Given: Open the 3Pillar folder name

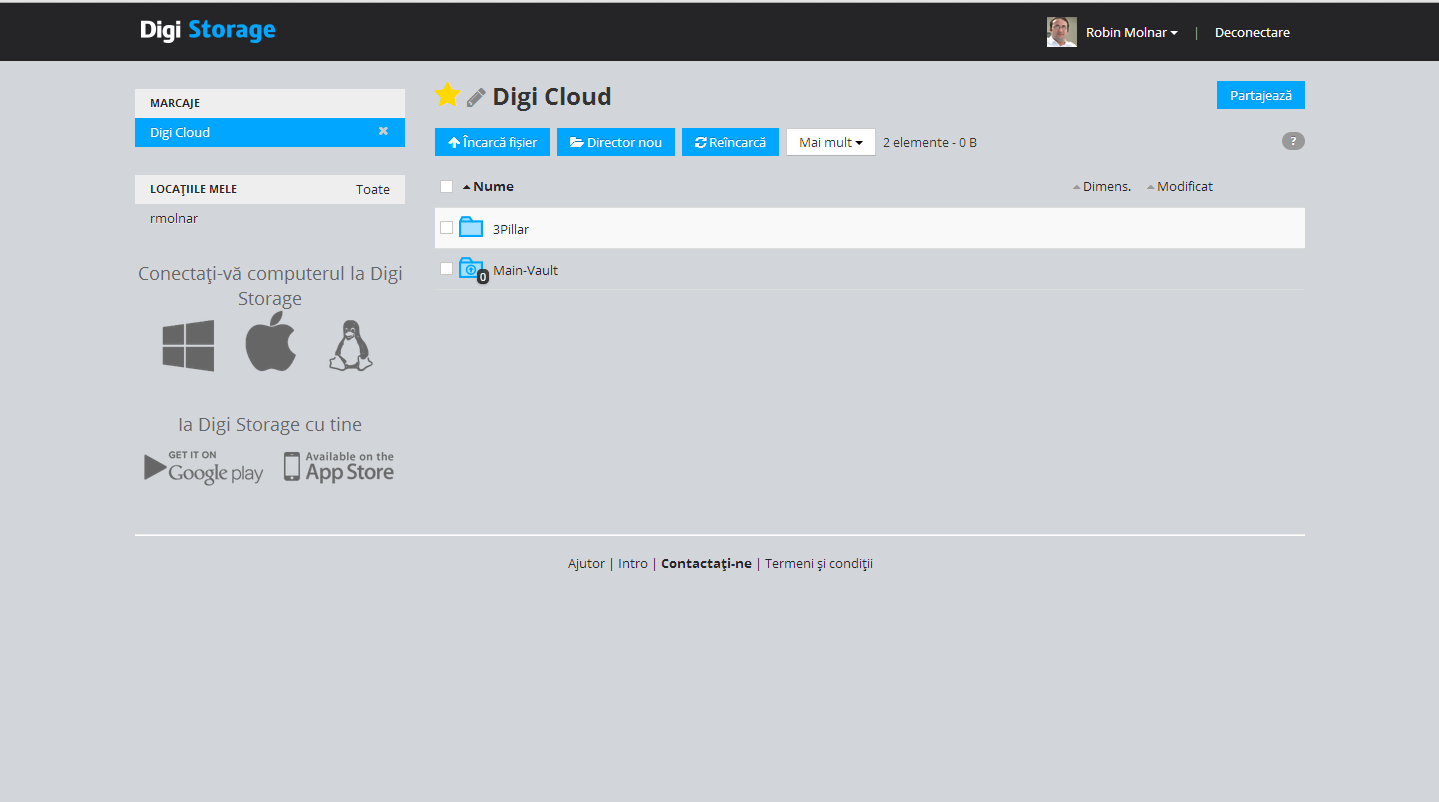Looking at the screenshot, I should [x=511, y=229].
